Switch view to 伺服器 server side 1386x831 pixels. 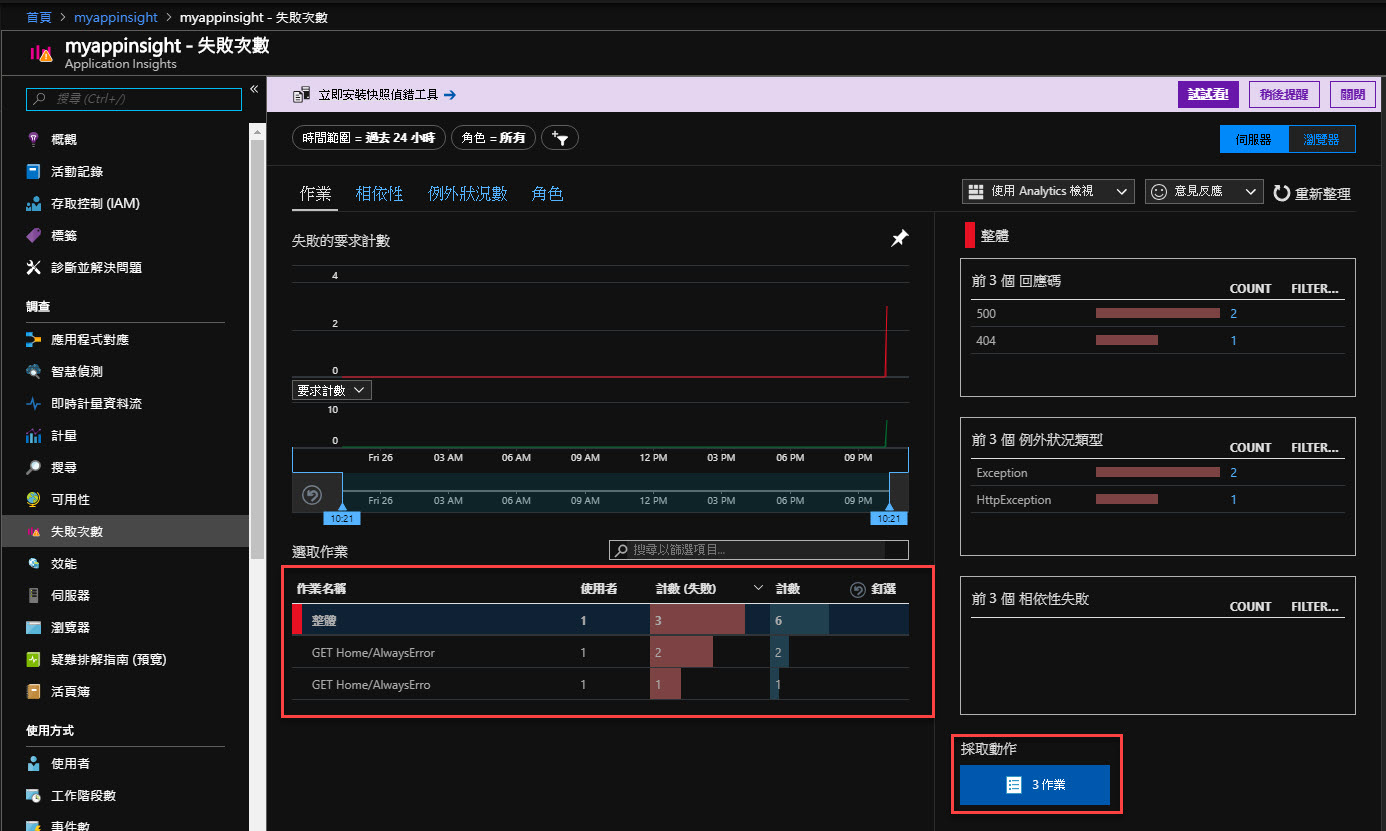[1254, 139]
